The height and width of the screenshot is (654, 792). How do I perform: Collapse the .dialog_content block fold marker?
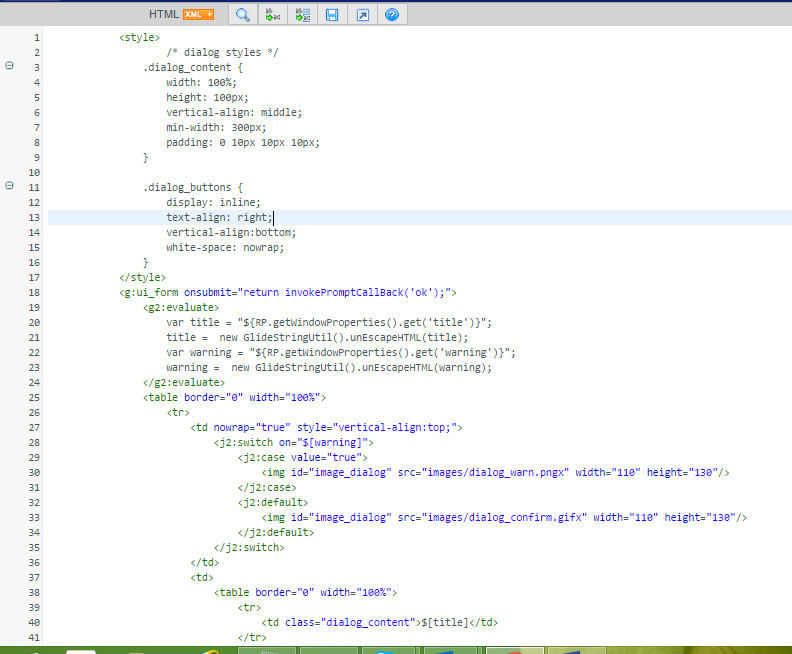point(9,65)
